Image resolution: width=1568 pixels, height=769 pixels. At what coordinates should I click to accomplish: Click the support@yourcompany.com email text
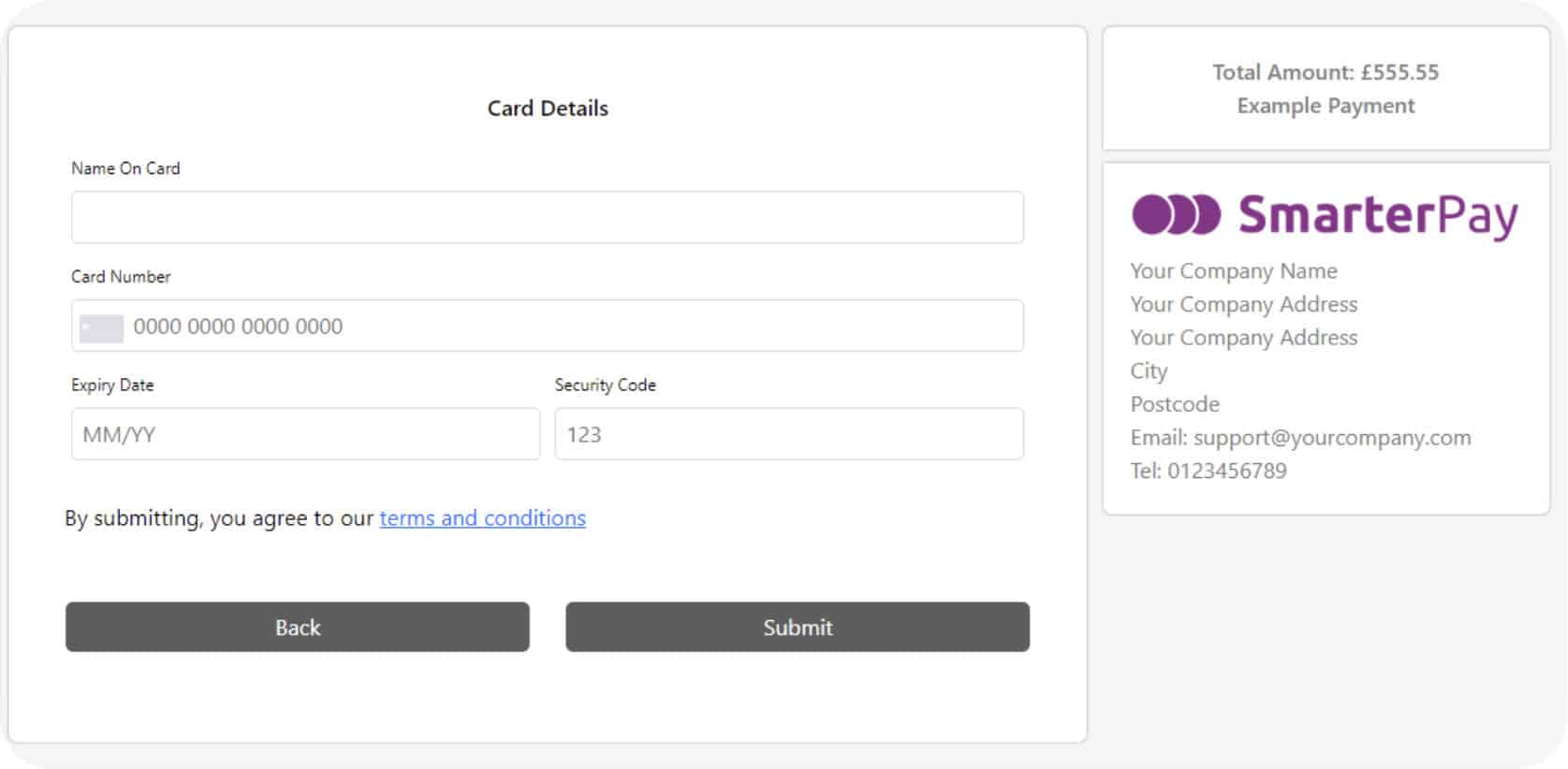[1331, 438]
